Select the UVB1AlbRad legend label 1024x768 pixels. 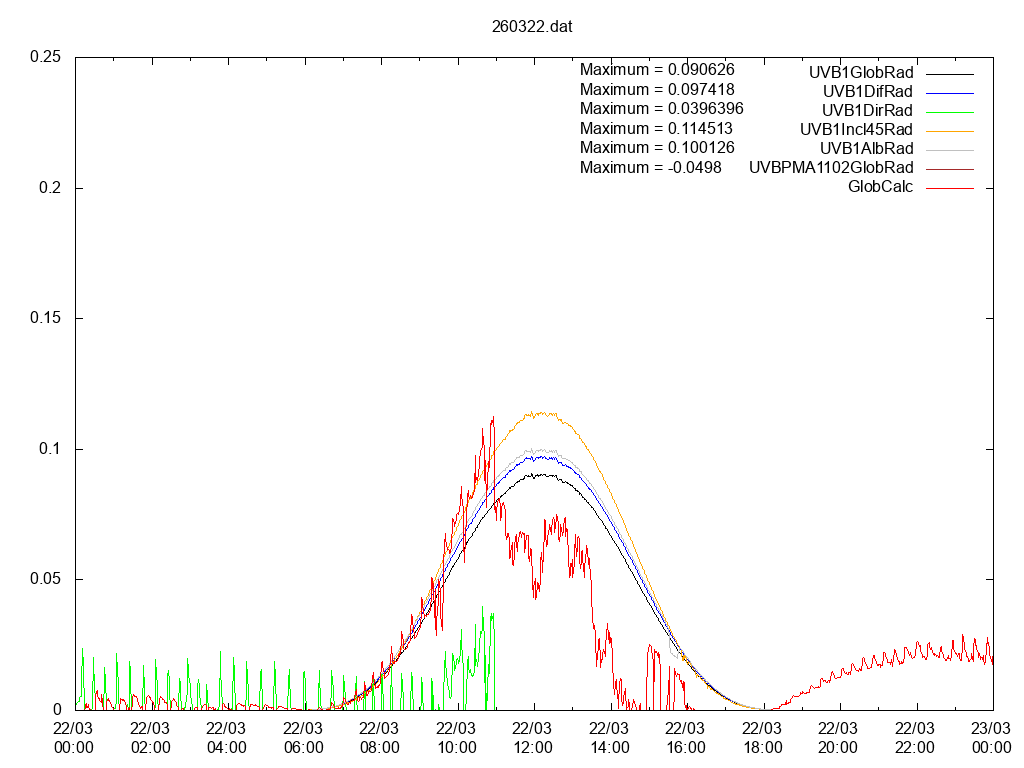(x=866, y=148)
